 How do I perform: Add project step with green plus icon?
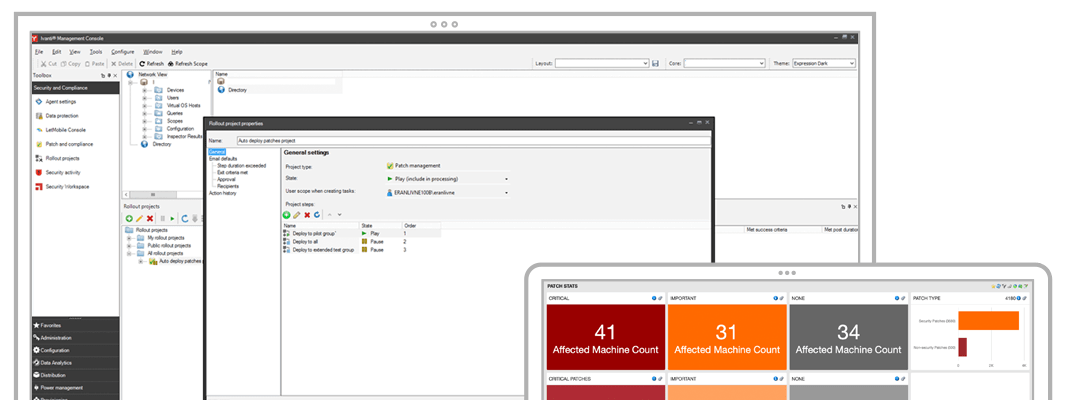(287, 215)
